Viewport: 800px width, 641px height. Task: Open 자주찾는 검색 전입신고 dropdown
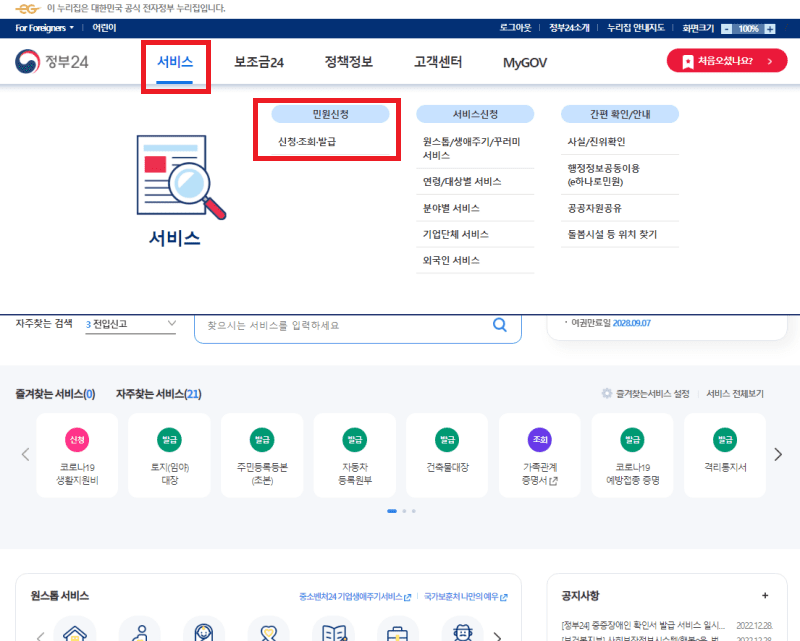[x=131, y=324]
